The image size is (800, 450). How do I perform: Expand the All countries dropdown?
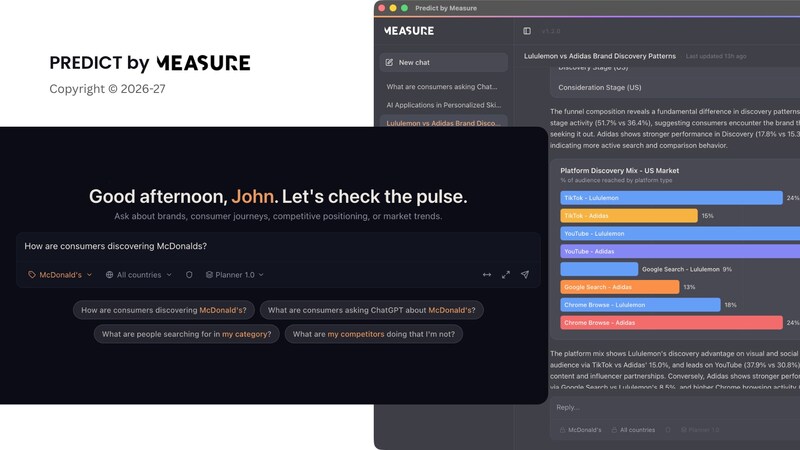pos(139,274)
